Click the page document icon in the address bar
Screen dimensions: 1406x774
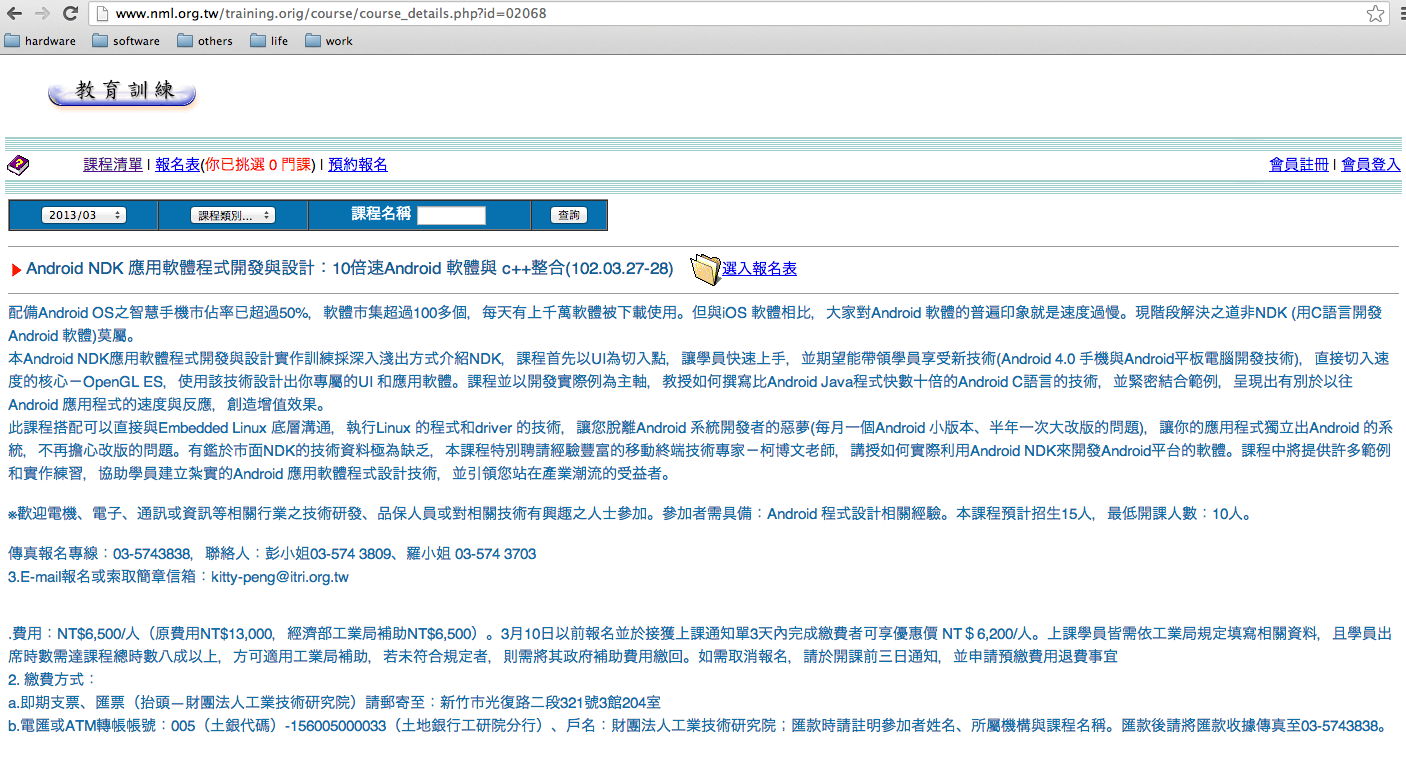click(x=101, y=14)
